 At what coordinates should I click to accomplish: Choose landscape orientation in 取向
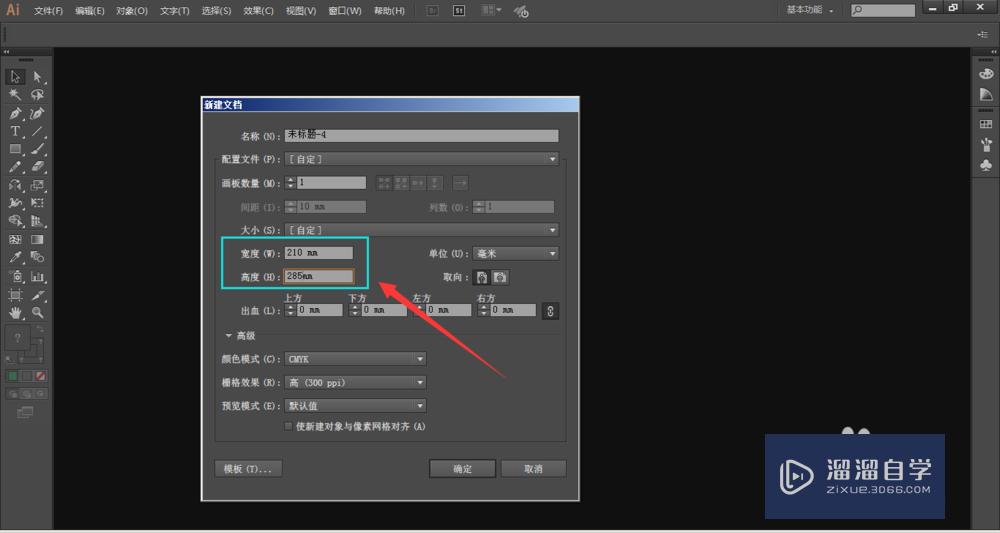[x=501, y=277]
